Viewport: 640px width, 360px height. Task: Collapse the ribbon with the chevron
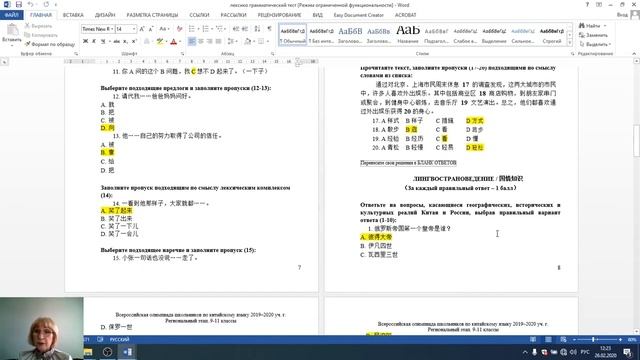(634, 53)
